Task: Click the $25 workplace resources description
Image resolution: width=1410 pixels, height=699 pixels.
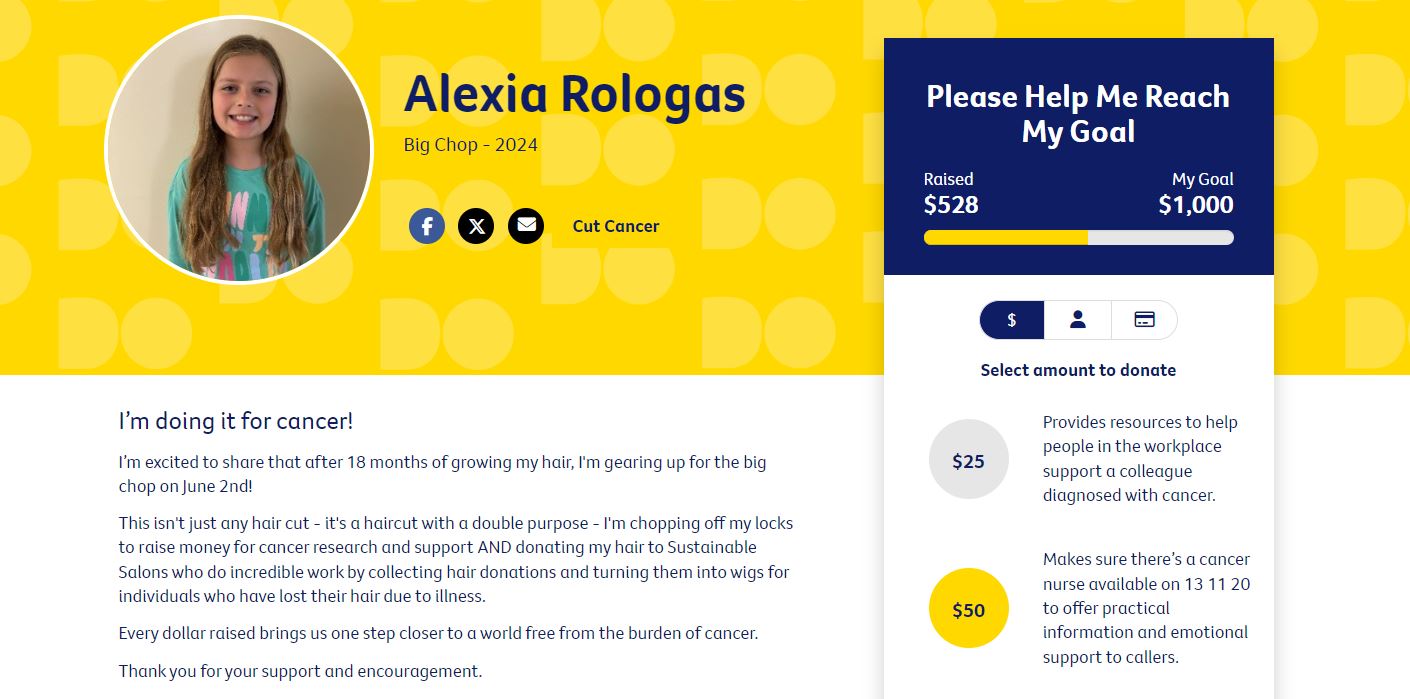Action: point(1141,459)
